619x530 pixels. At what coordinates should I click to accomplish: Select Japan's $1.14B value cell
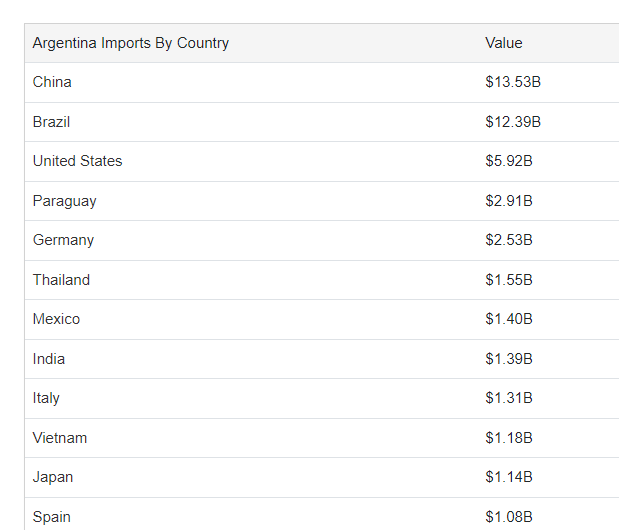509,477
